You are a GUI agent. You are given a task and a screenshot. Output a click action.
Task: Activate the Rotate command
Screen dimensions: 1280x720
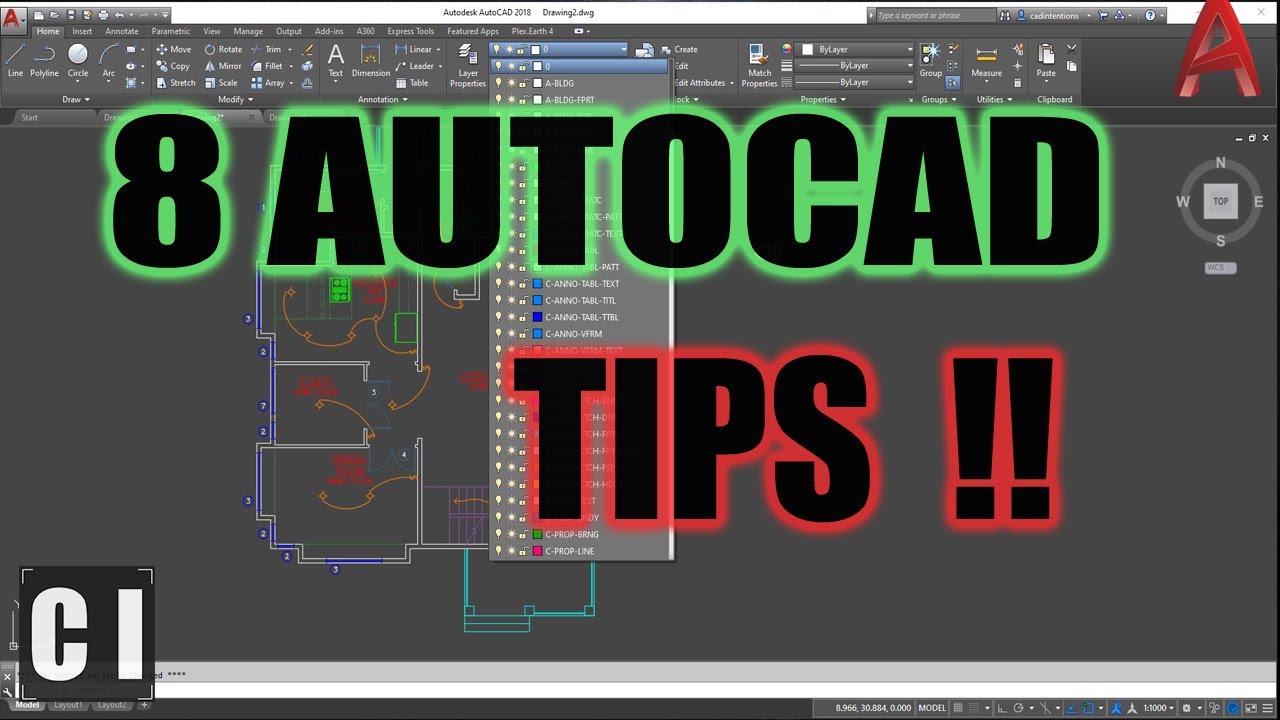223,49
